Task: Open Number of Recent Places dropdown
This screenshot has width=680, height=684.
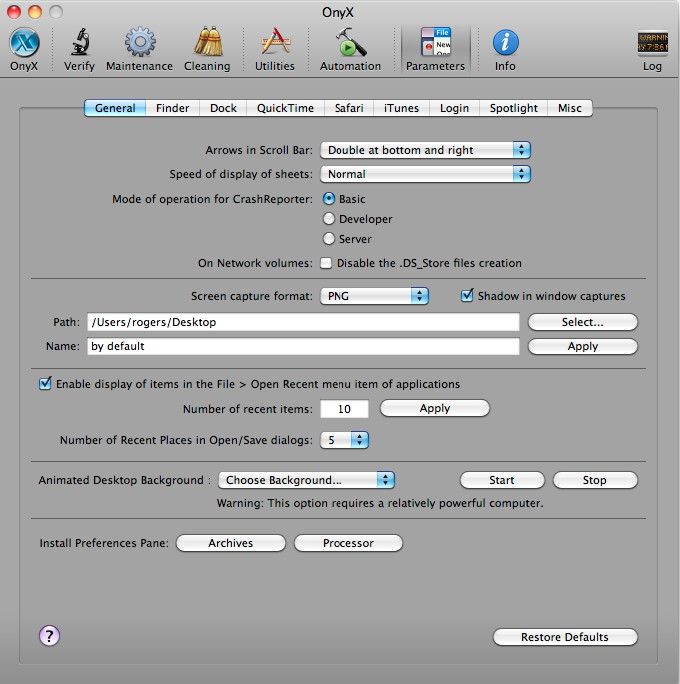Action: tap(344, 440)
